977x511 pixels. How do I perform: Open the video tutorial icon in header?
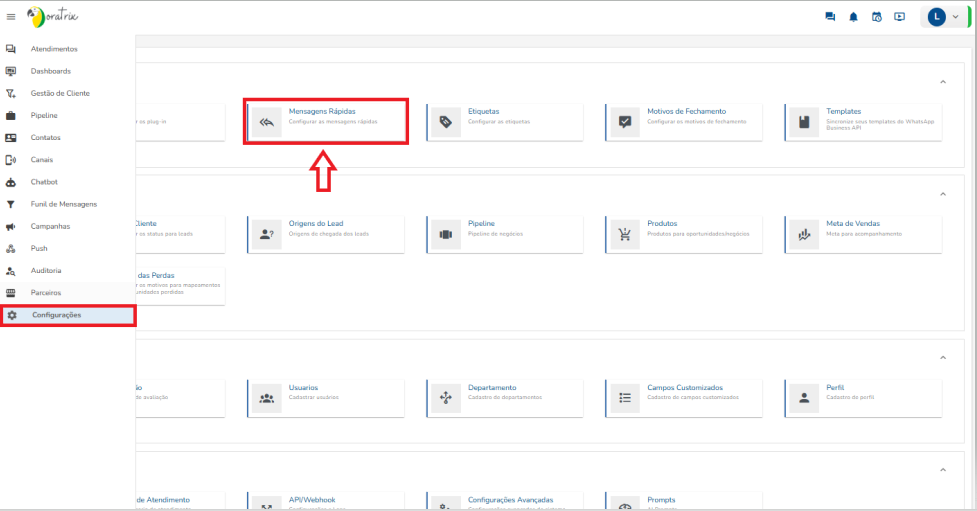pyautogui.click(x=899, y=17)
